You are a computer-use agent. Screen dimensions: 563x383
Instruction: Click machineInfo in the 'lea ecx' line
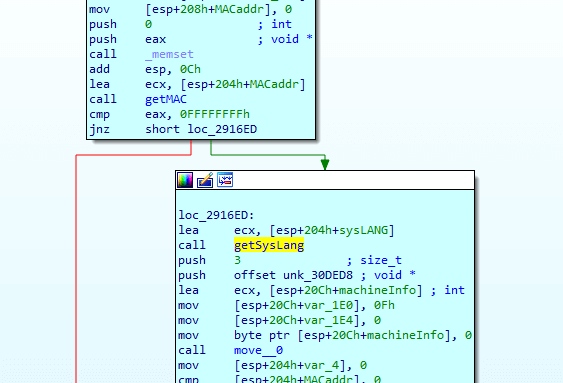(x=378, y=290)
